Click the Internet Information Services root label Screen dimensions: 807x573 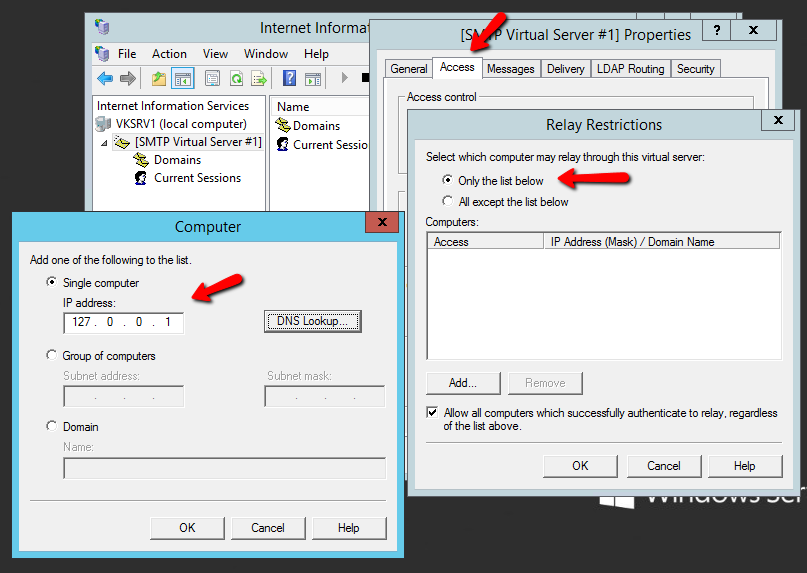click(x=173, y=106)
